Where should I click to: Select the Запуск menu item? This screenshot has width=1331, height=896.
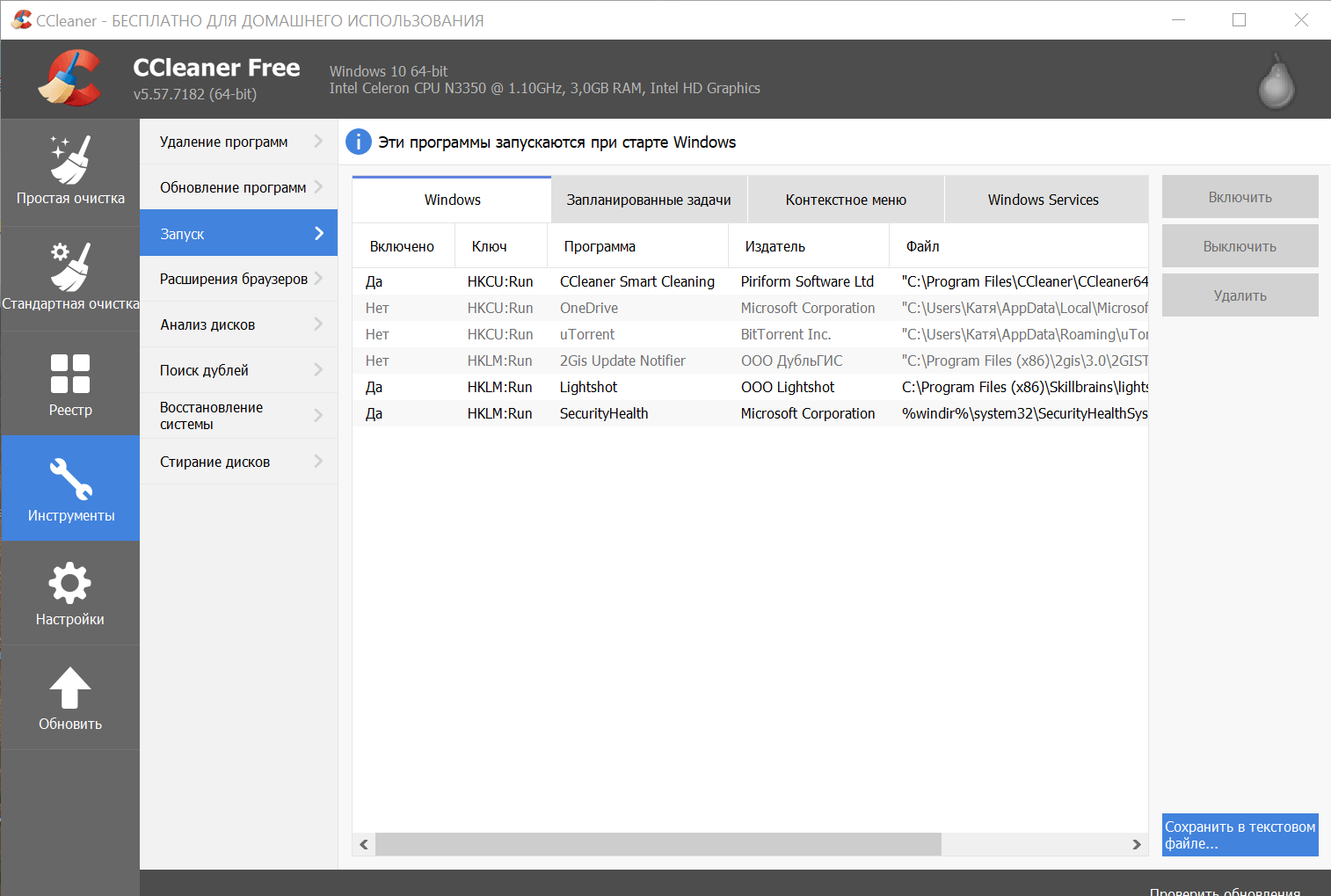238,233
